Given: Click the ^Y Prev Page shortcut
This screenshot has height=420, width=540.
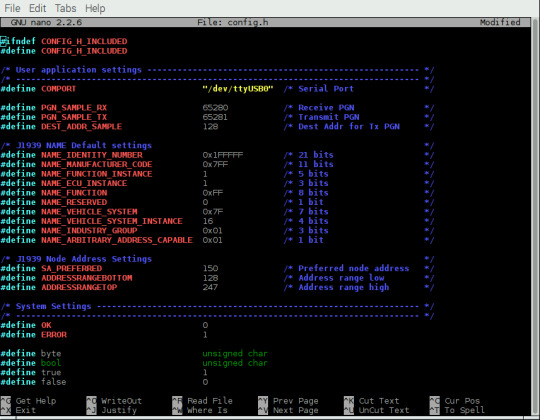Looking at the screenshot, I should pos(288,401).
